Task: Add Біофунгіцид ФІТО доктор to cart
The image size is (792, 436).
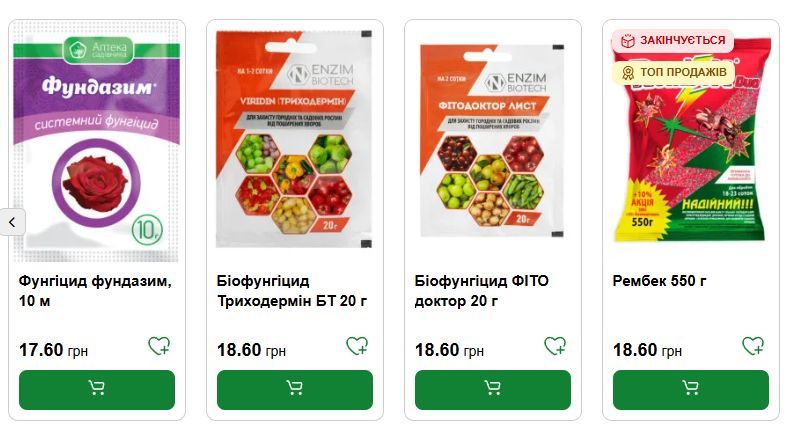Action: pyautogui.click(x=493, y=390)
